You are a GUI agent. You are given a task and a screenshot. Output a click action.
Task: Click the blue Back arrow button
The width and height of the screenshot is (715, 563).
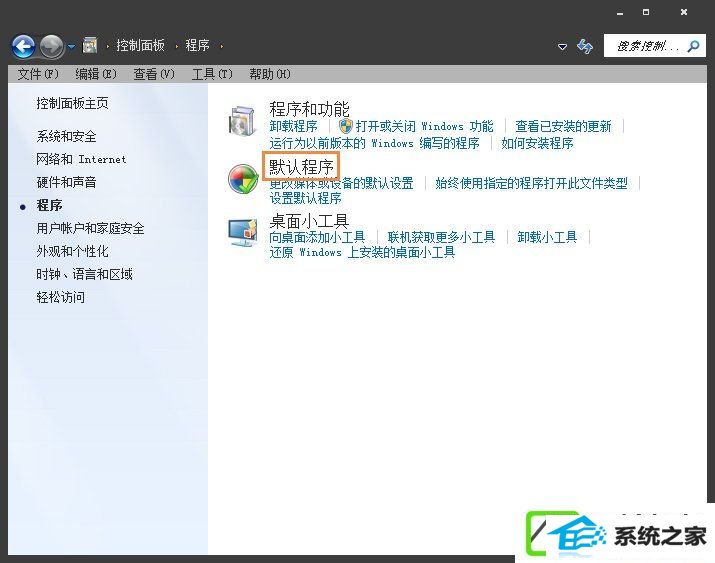[x=23, y=46]
